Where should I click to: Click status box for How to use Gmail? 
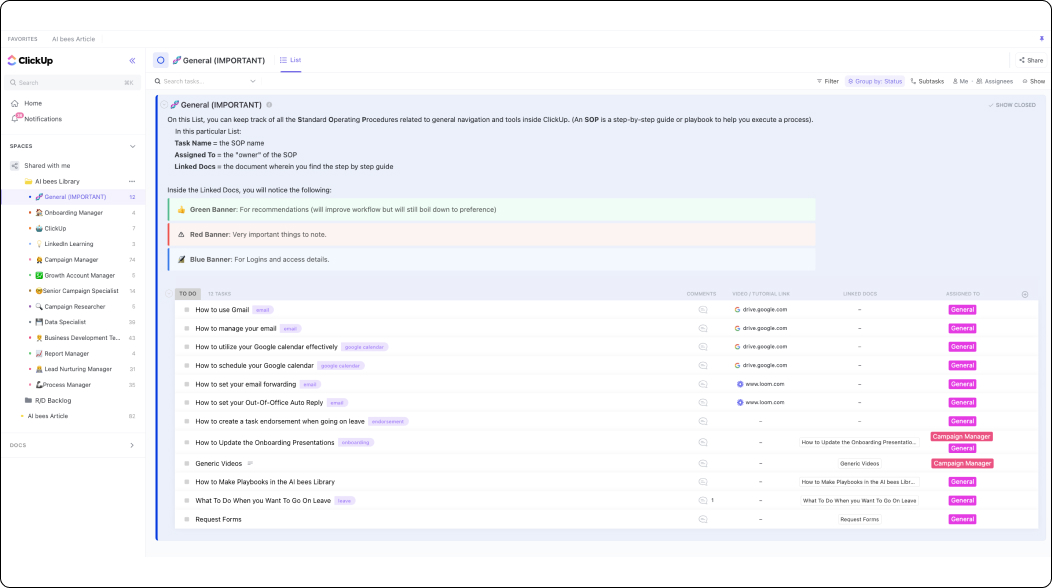(187, 310)
